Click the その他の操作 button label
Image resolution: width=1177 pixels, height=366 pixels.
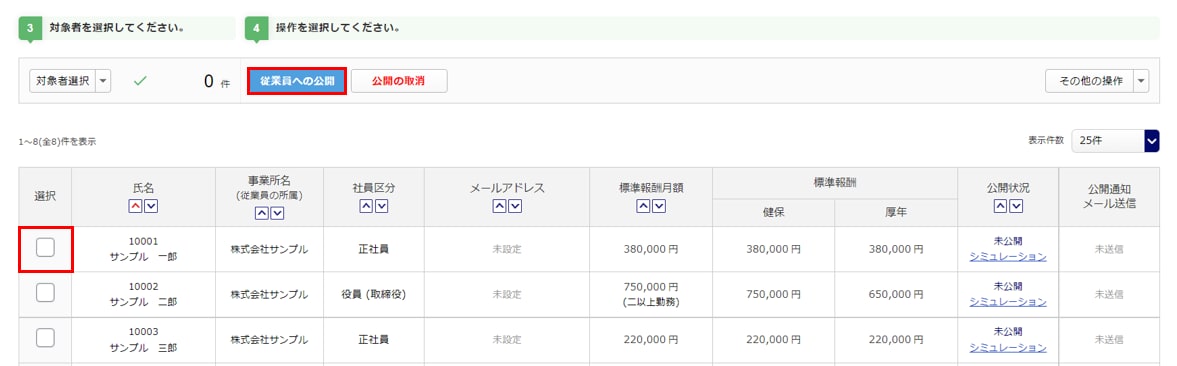[1089, 81]
